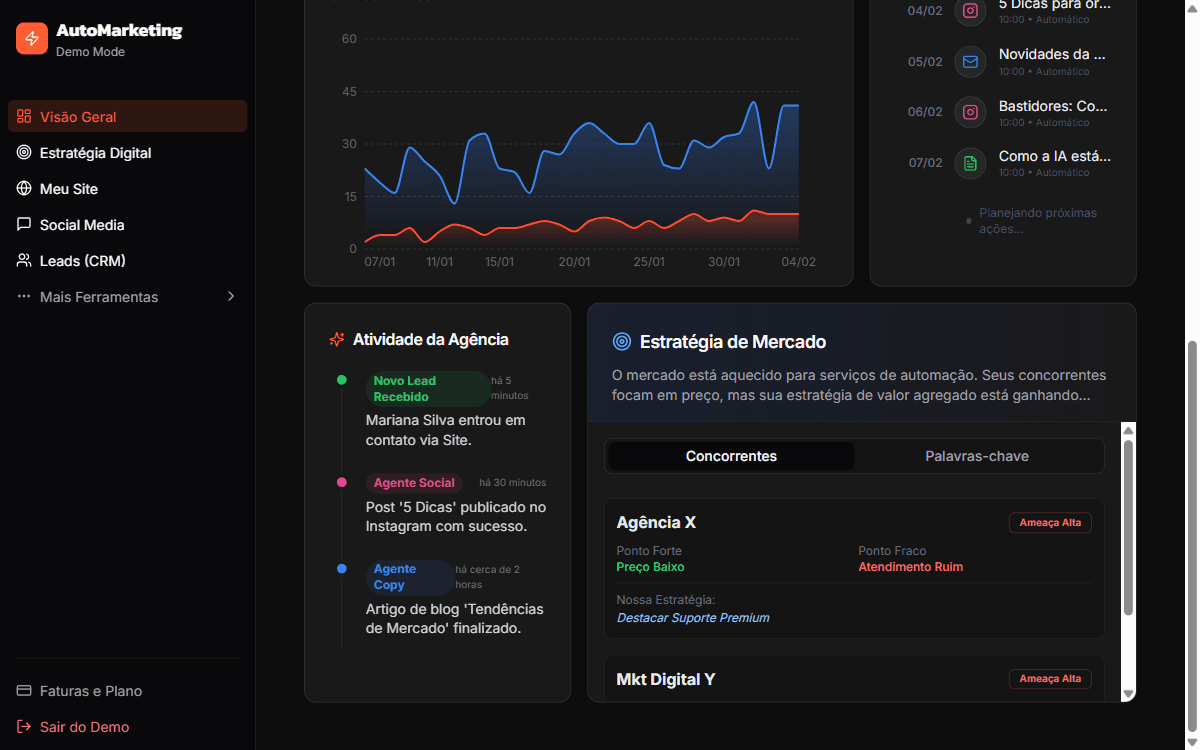Expand the Mais Ferramentas section

pyautogui.click(x=99, y=296)
